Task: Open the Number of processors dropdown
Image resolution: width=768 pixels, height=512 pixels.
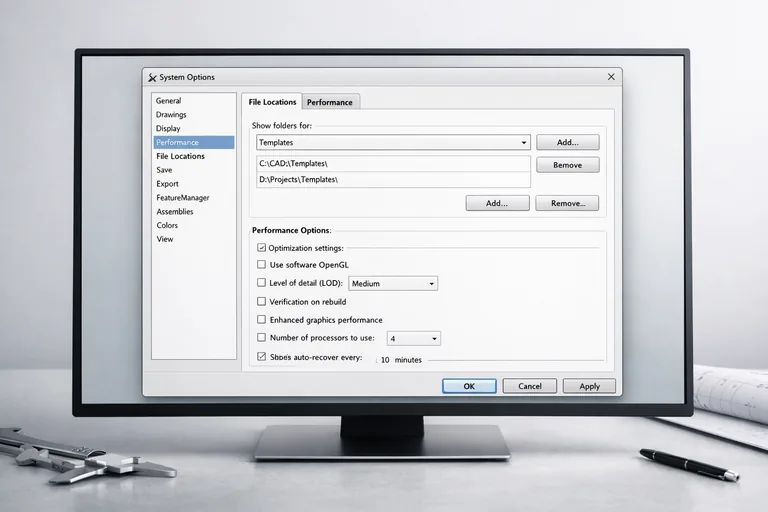Action: (x=433, y=339)
